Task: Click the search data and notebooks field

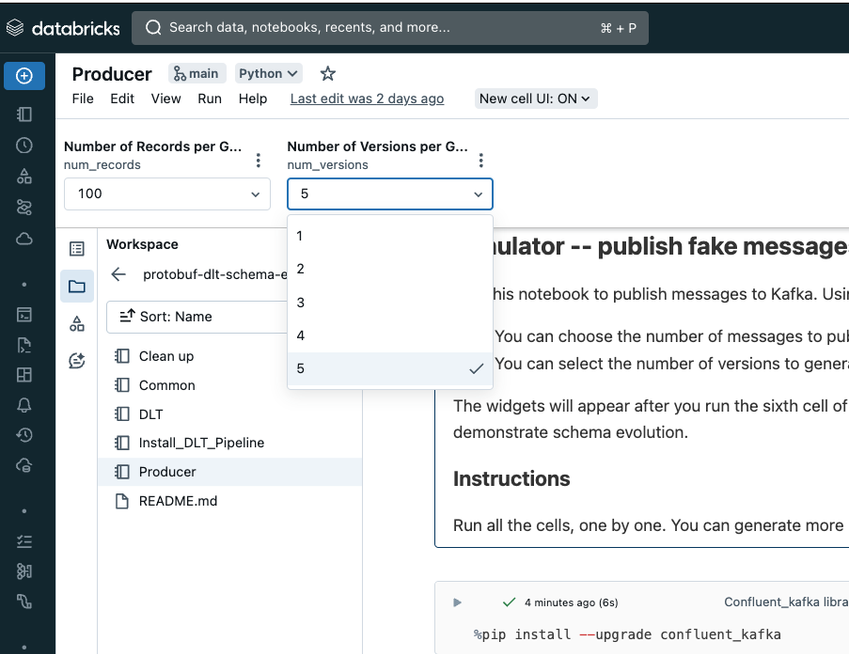Action: [x=390, y=28]
